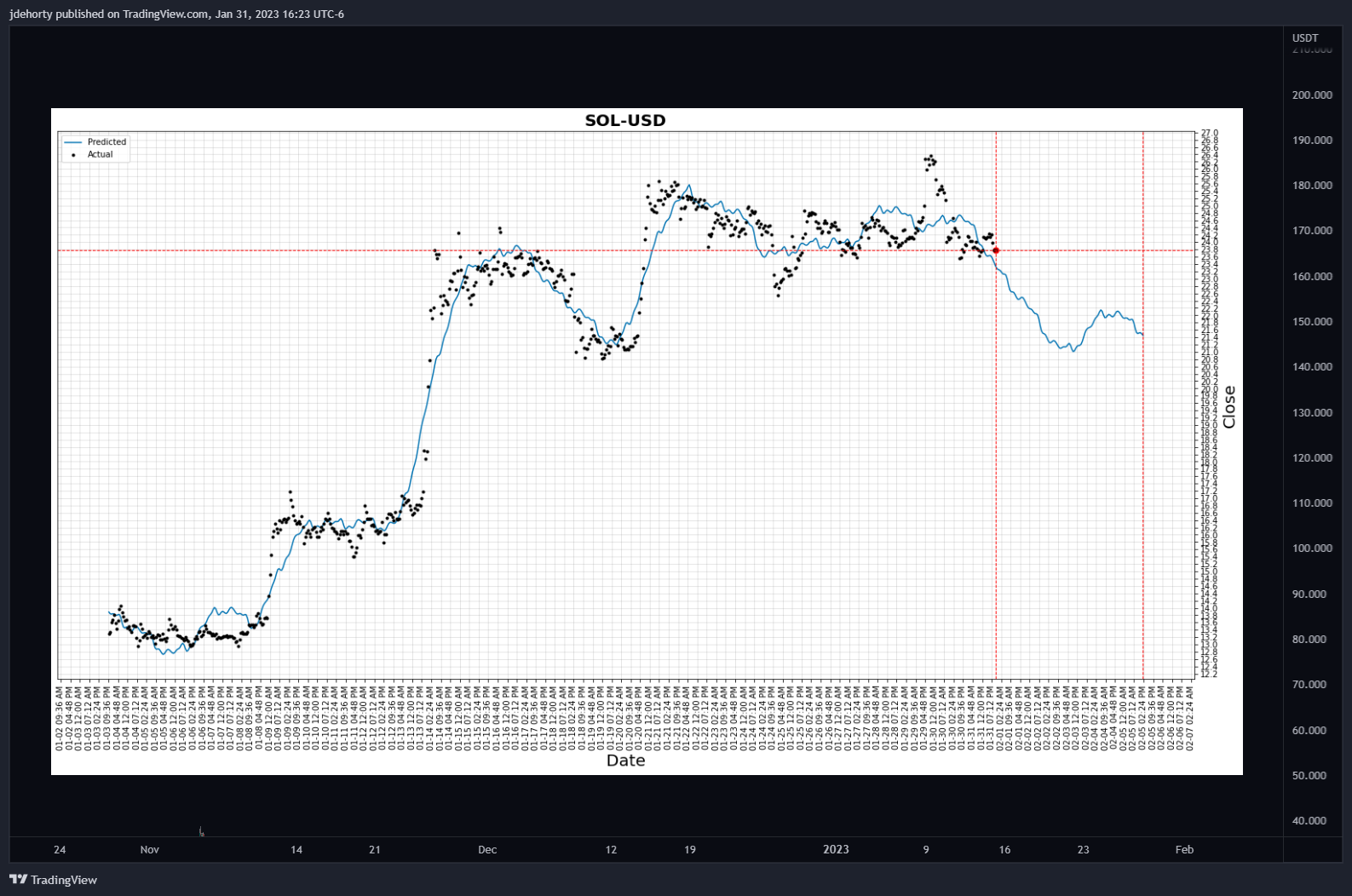Click the 21 date on time axis
Screen dimensions: 1352x896
tap(375, 849)
